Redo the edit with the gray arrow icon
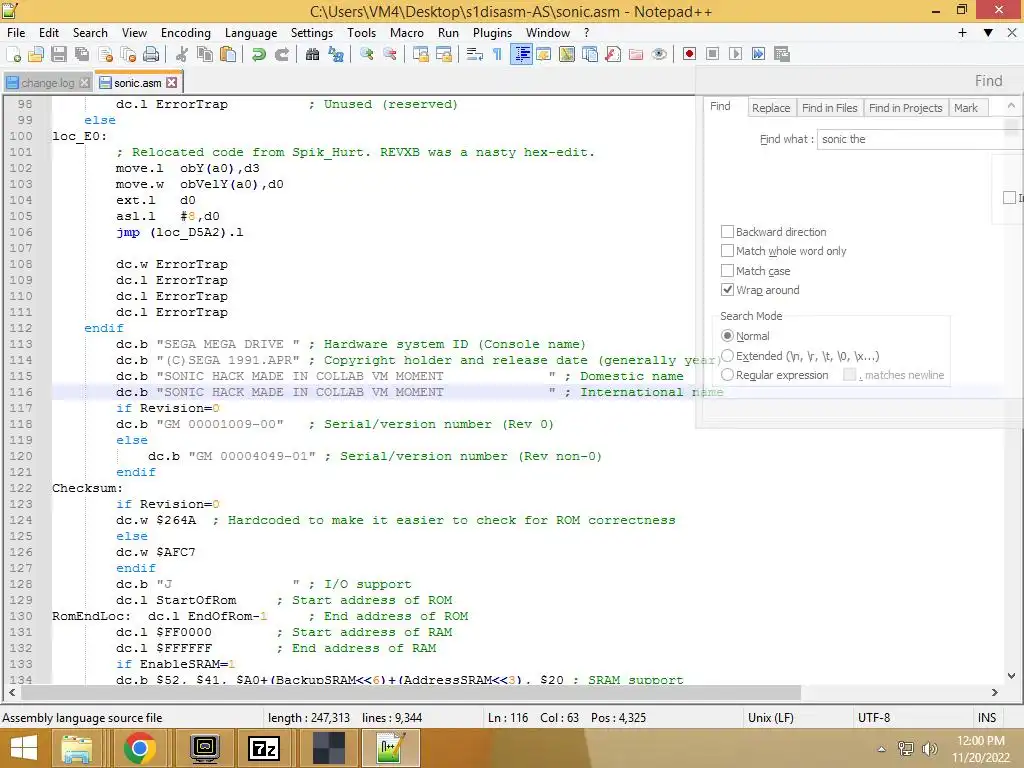1024x768 pixels. point(282,54)
